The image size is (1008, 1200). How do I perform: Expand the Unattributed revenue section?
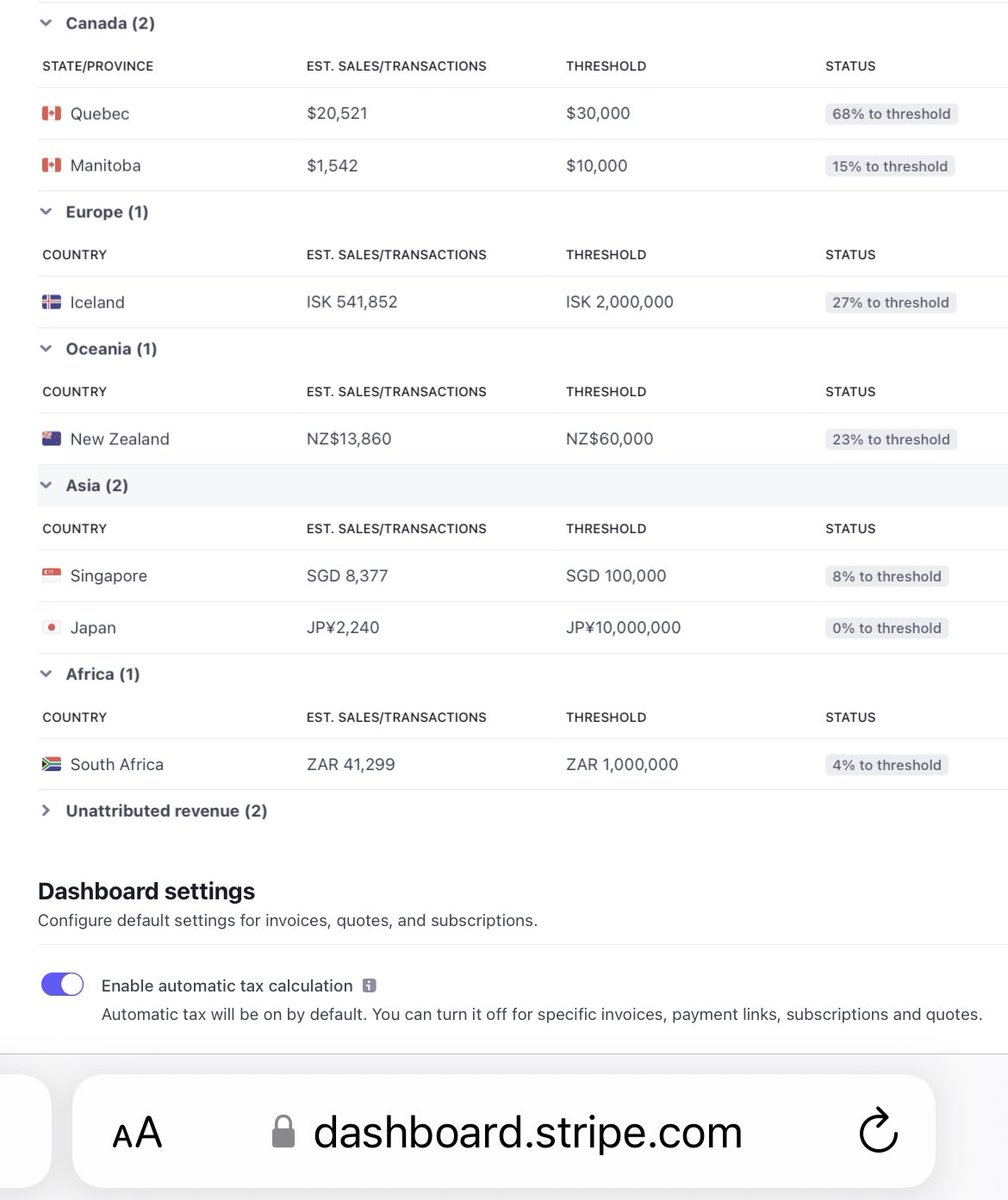(x=46, y=811)
